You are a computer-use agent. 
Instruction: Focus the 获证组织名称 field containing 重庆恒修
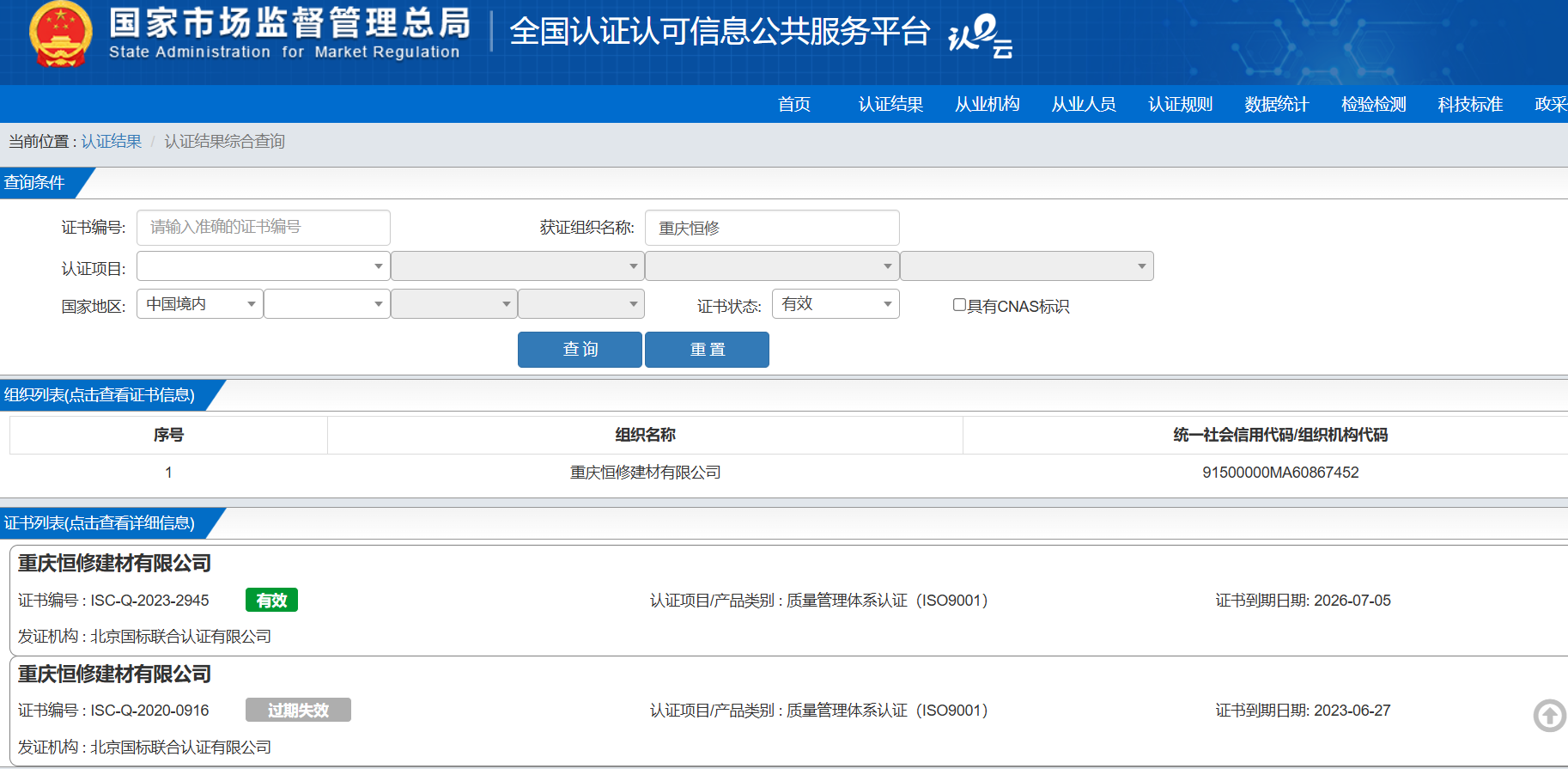[x=772, y=228]
